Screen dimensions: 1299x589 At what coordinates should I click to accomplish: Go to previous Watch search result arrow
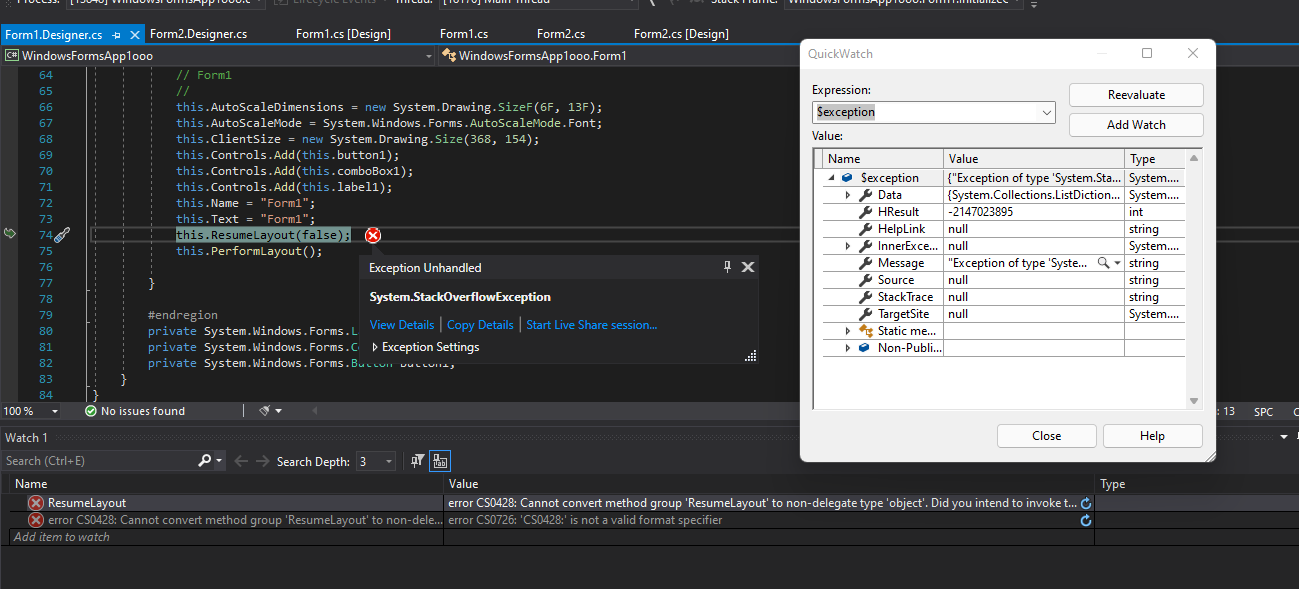(x=240, y=461)
